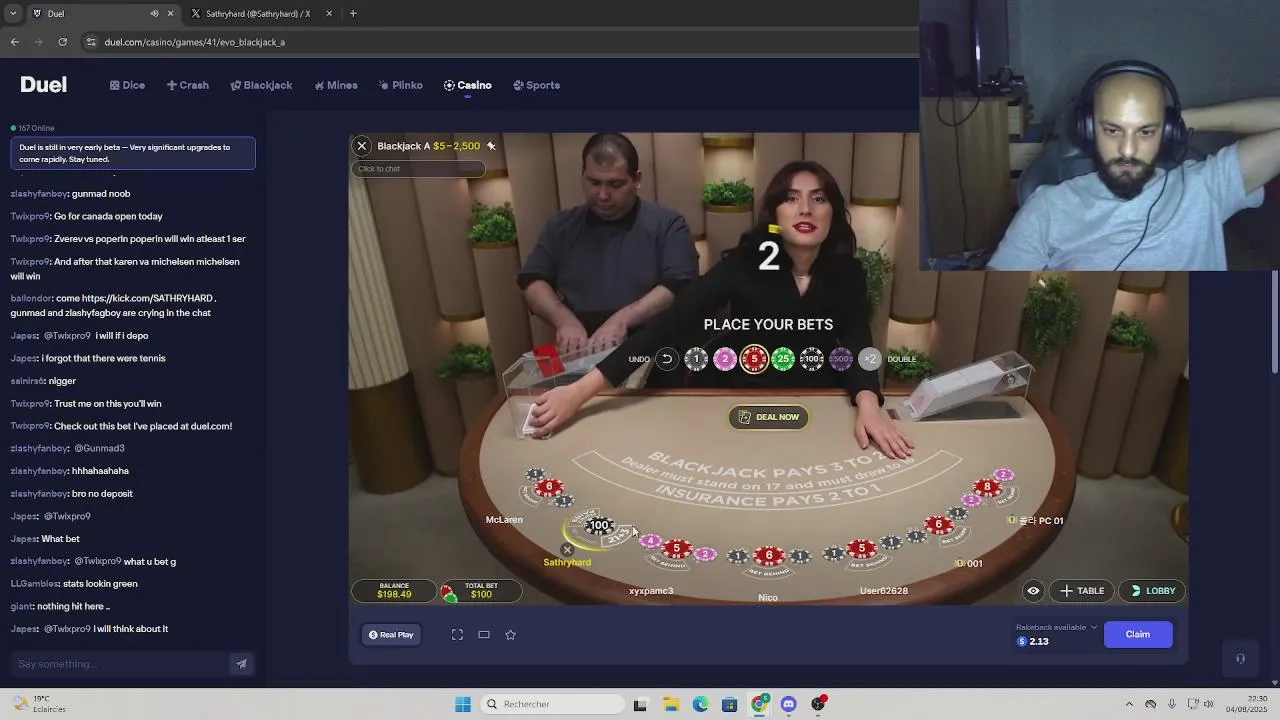
Task: Click the red 6 chip on Nico's seat
Action: [768, 555]
